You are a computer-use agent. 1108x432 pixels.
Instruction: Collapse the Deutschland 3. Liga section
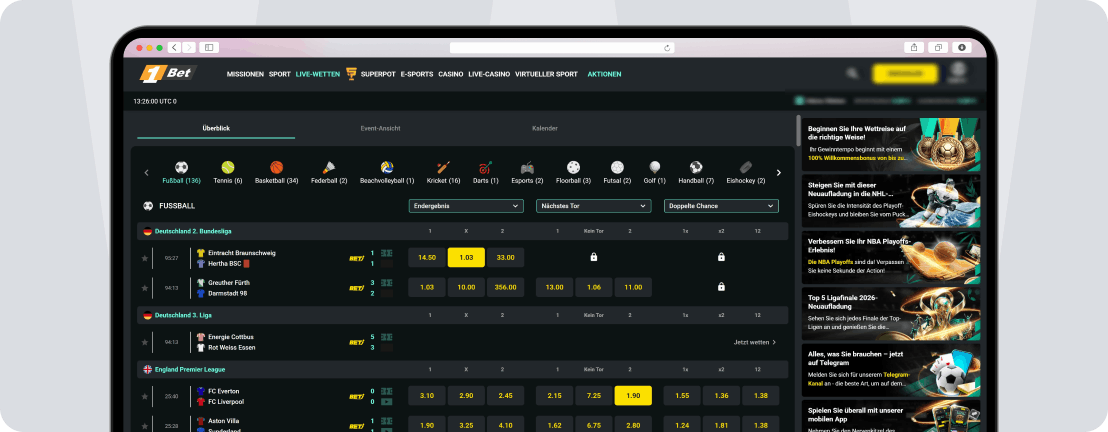(x=462, y=315)
